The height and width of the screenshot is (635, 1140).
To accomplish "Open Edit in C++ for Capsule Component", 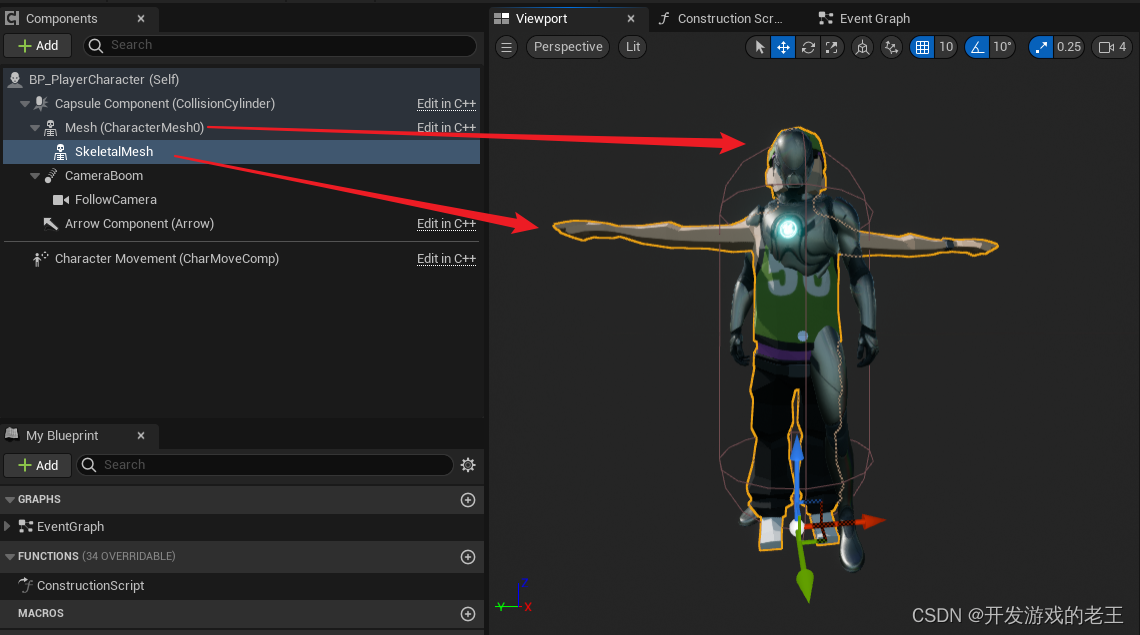I will tap(446, 104).
